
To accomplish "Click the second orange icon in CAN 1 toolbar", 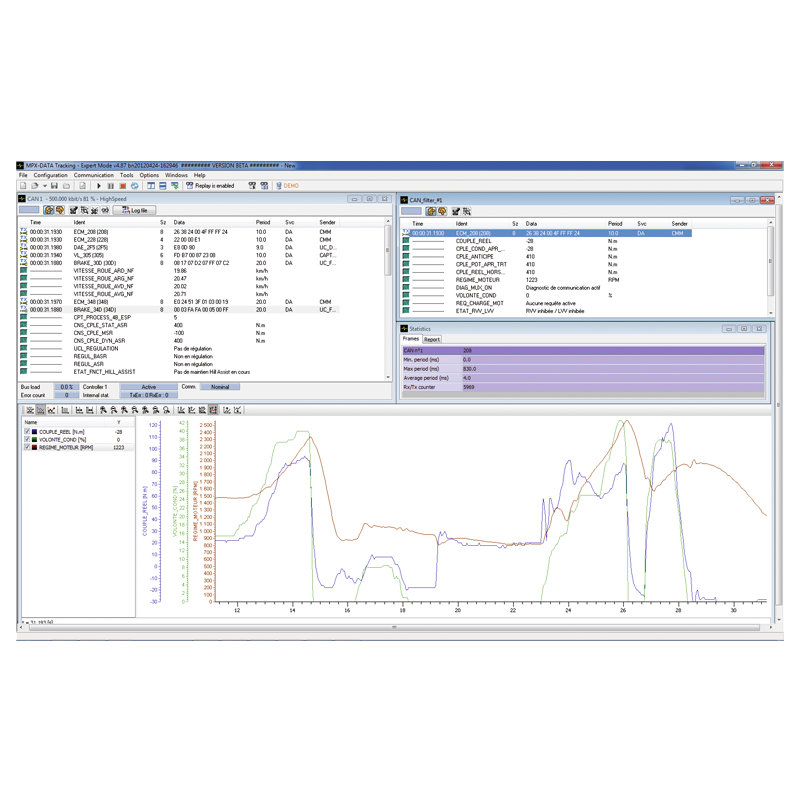I will (x=60, y=210).
